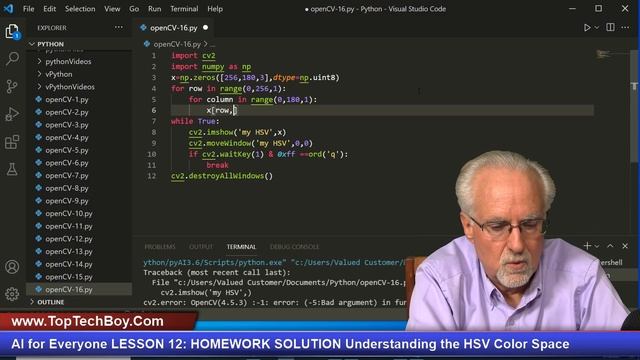The image size is (640, 360).
Task: Open editor More Actions ellipsis
Action: click(625, 27)
